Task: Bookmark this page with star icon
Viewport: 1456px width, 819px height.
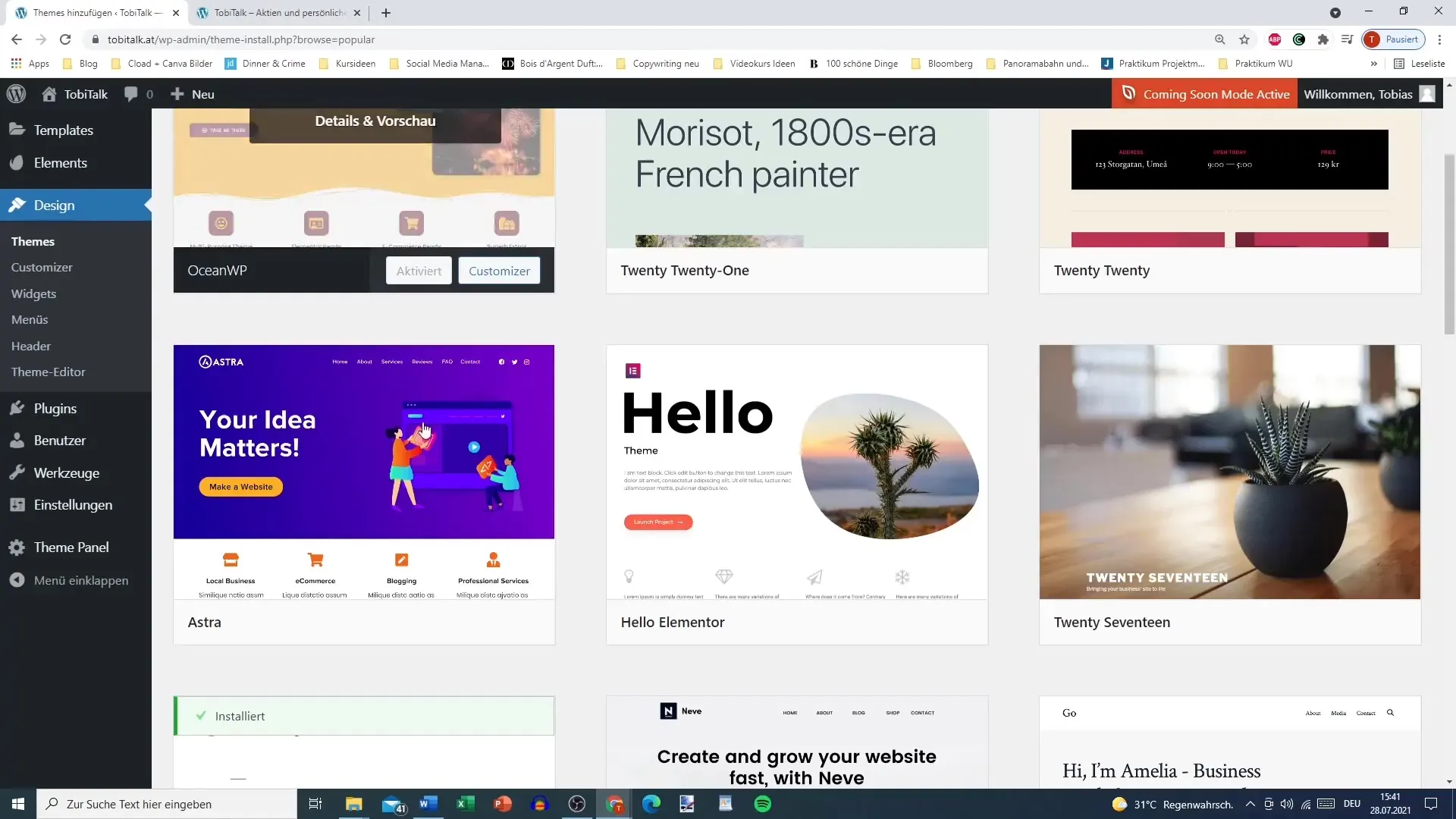Action: [1244, 39]
